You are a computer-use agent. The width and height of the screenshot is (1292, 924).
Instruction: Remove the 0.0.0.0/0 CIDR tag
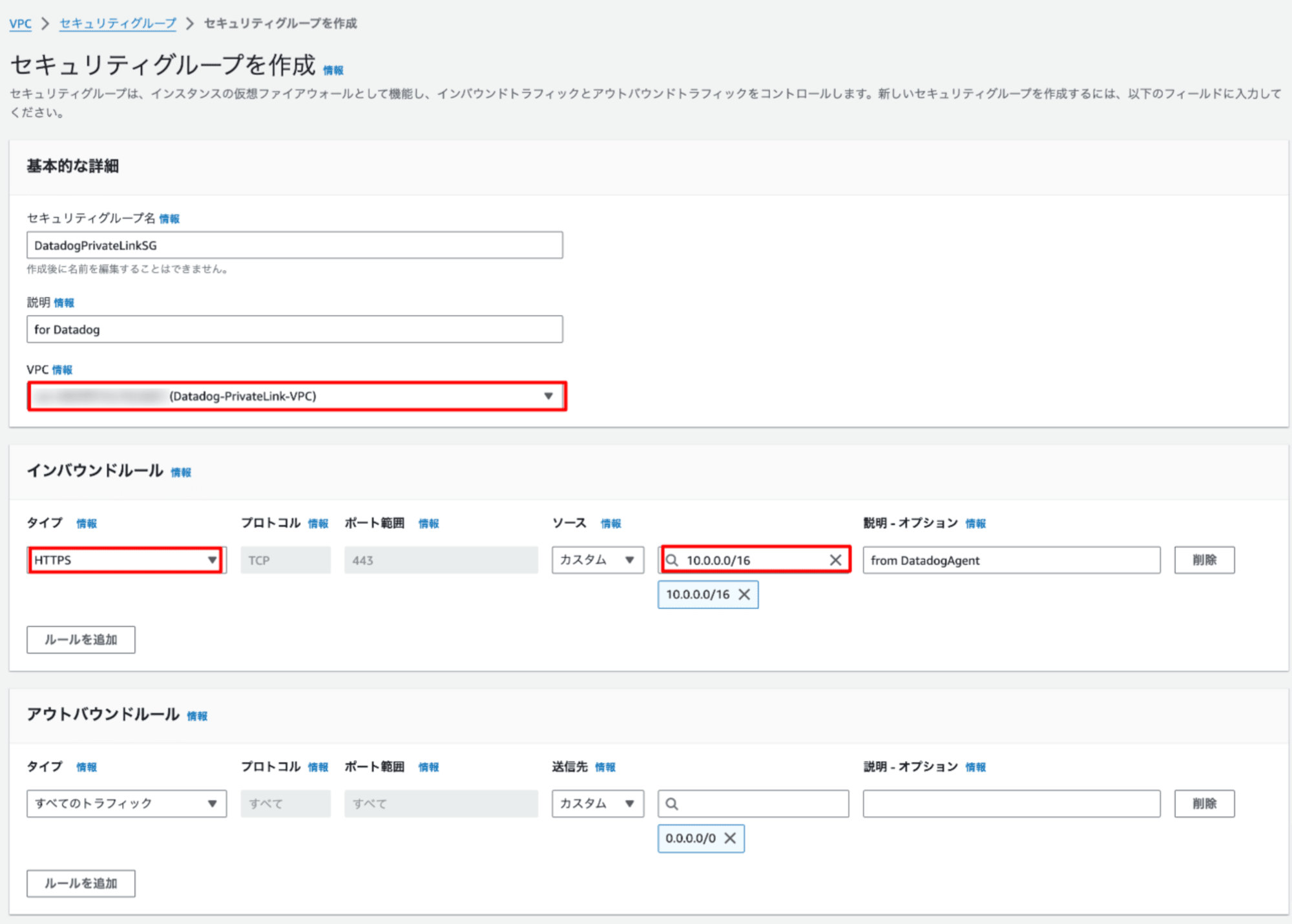(730, 838)
